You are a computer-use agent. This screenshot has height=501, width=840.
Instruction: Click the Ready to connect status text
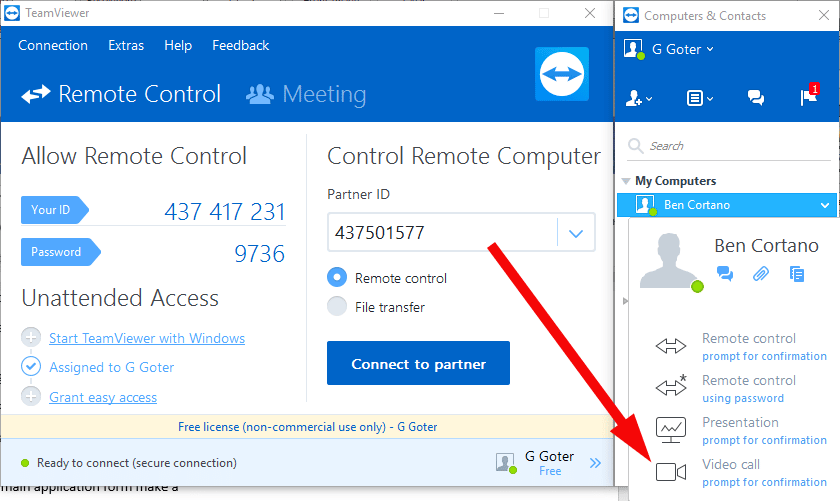[137, 463]
